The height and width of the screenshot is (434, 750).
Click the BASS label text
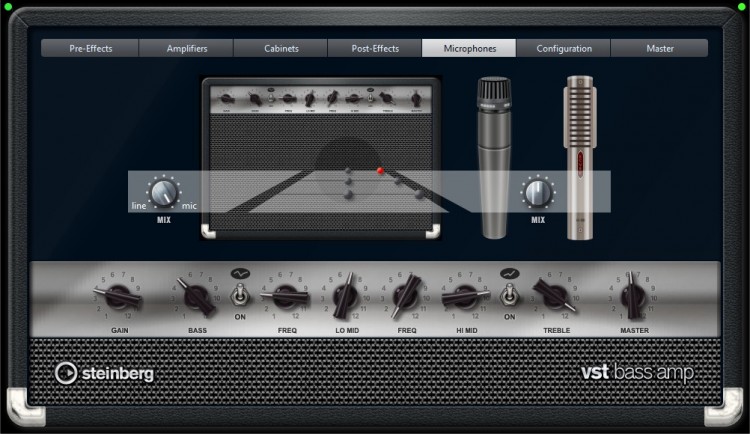pos(198,330)
